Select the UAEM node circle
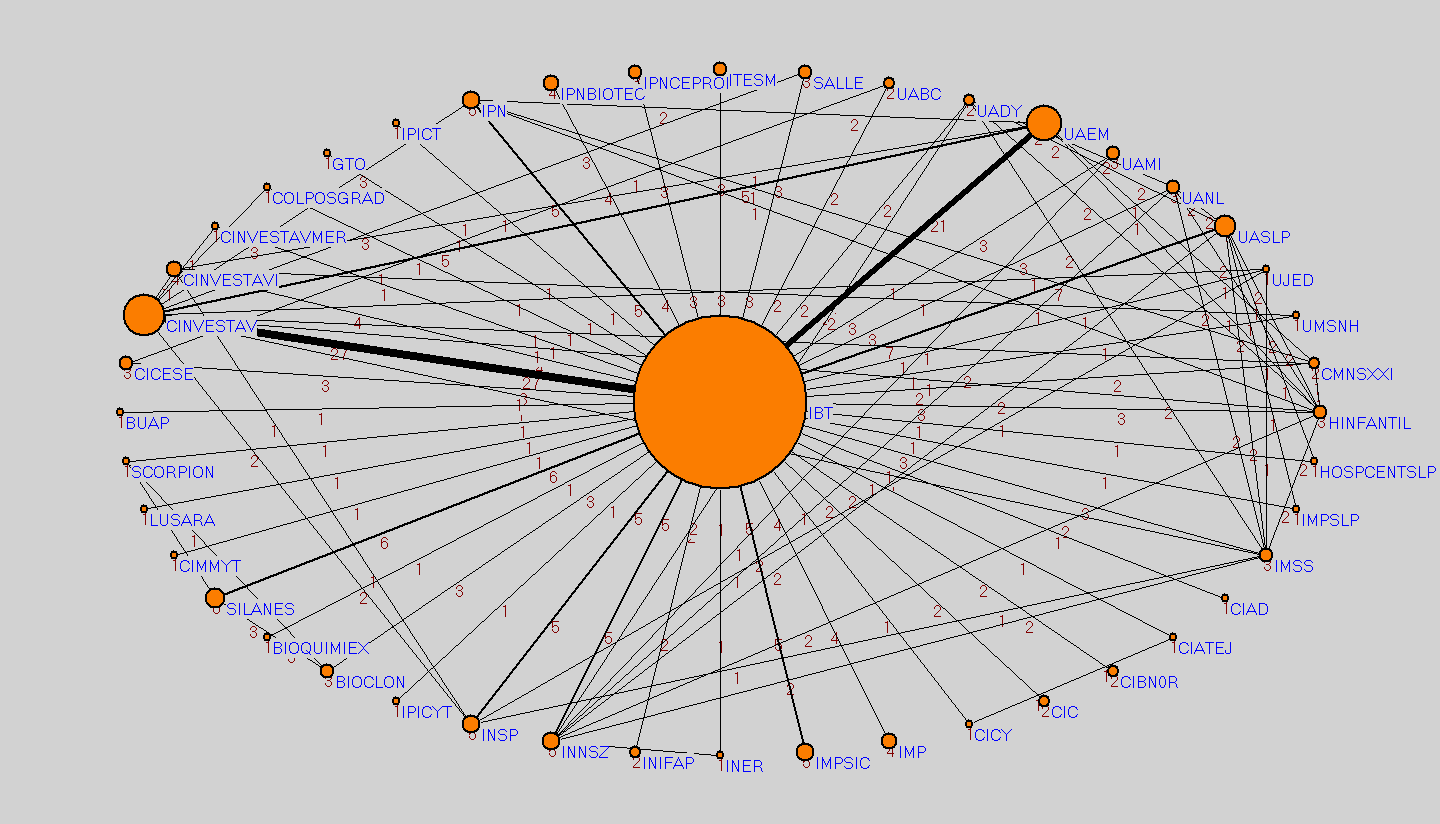 (x=1043, y=122)
